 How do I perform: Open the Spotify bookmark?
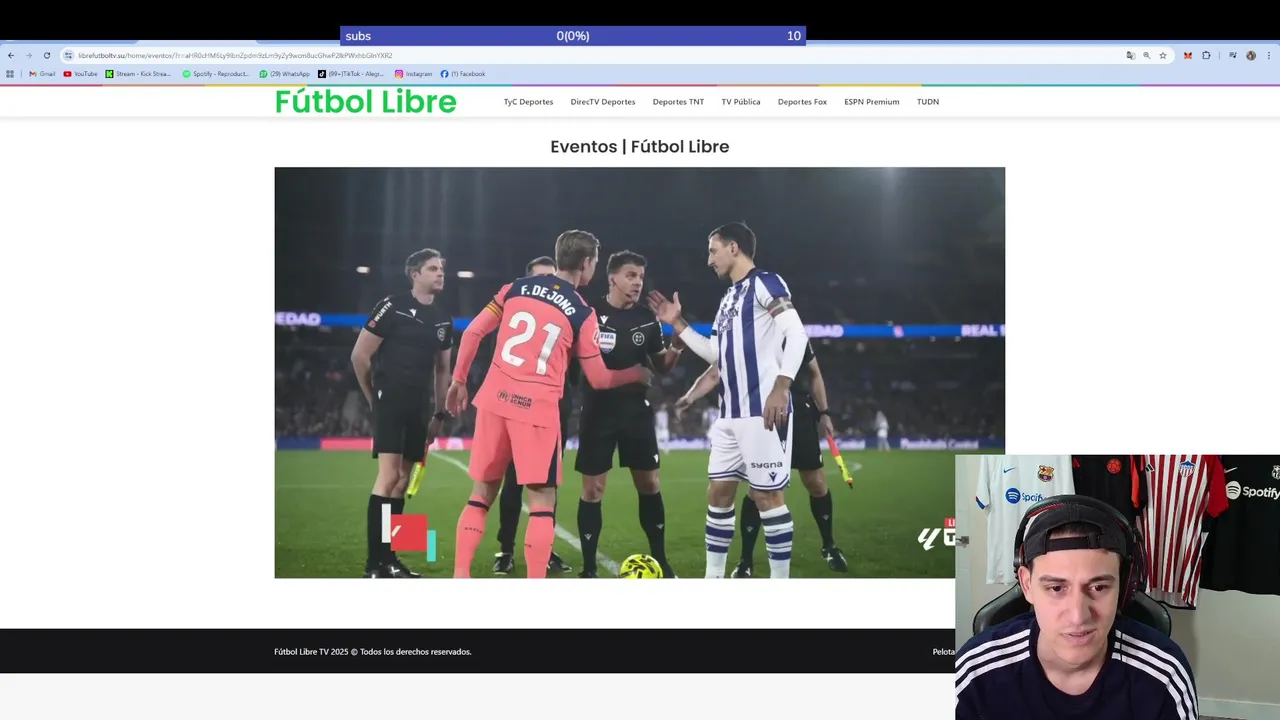[216, 74]
